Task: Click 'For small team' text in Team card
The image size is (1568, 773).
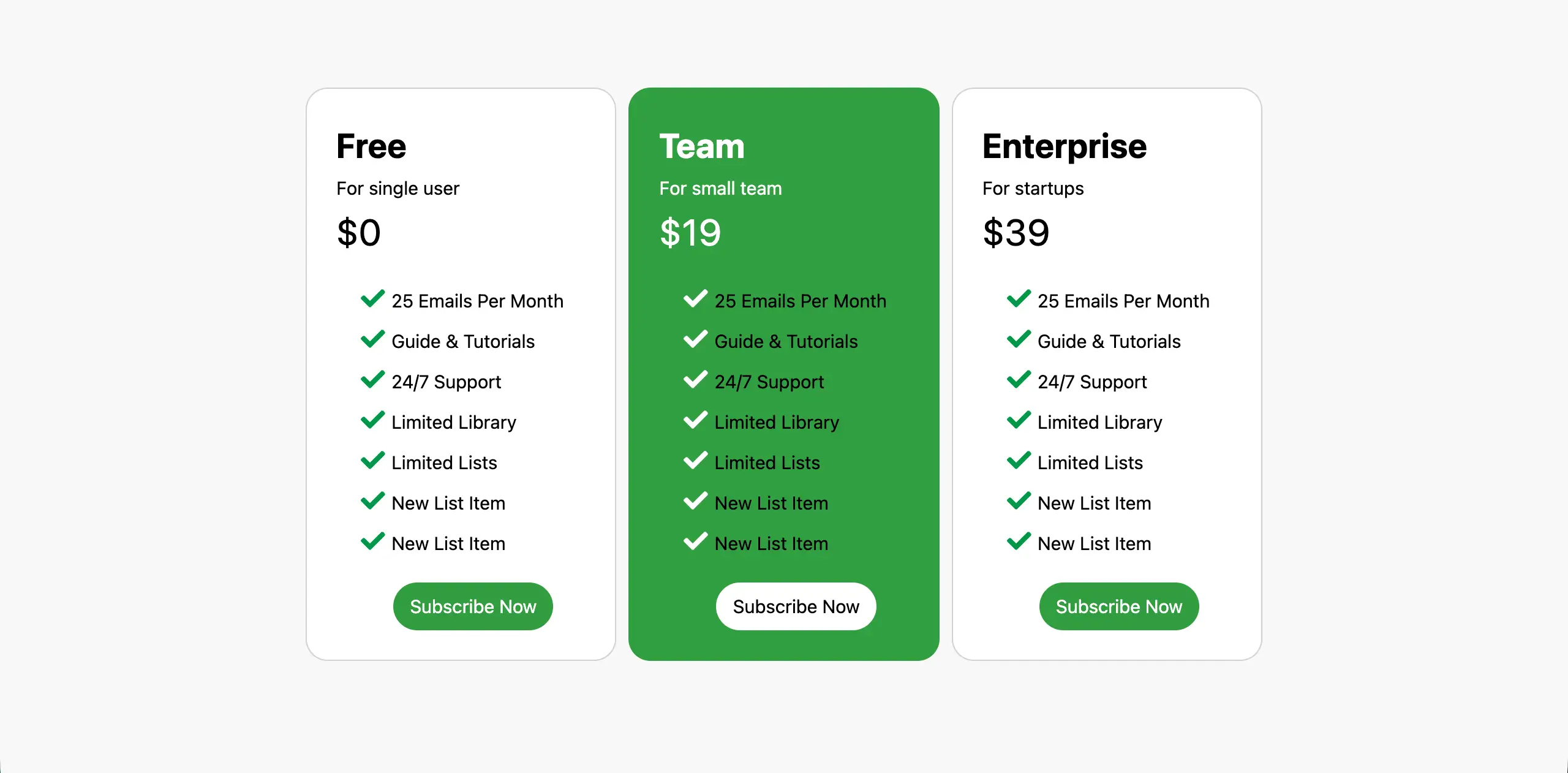Action: (720, 189)
